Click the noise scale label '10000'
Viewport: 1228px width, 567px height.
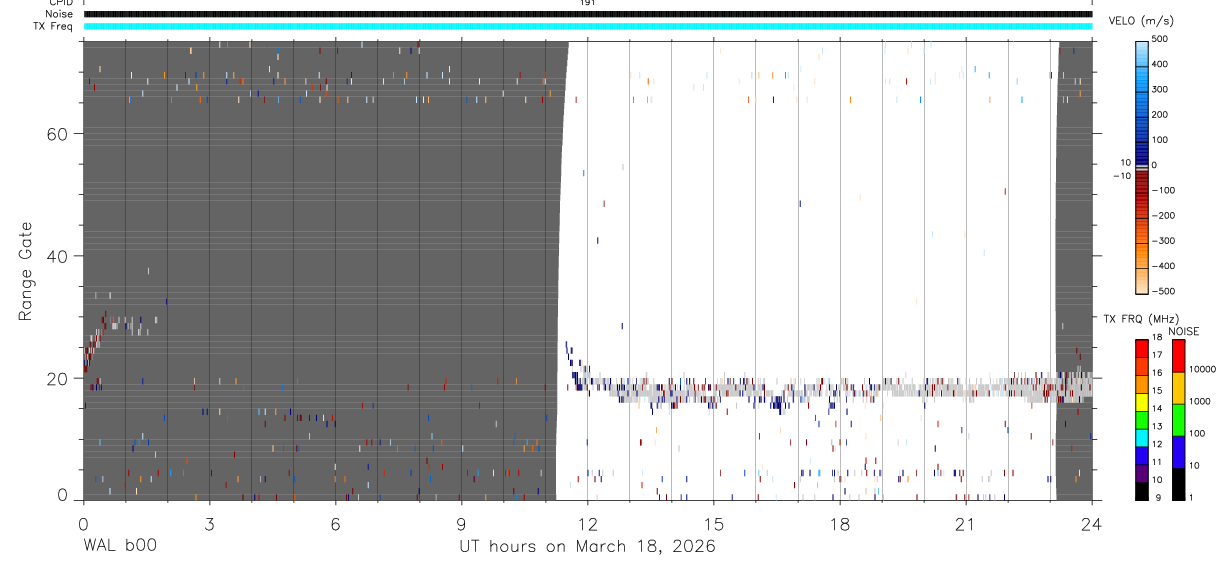(1202, 369)
